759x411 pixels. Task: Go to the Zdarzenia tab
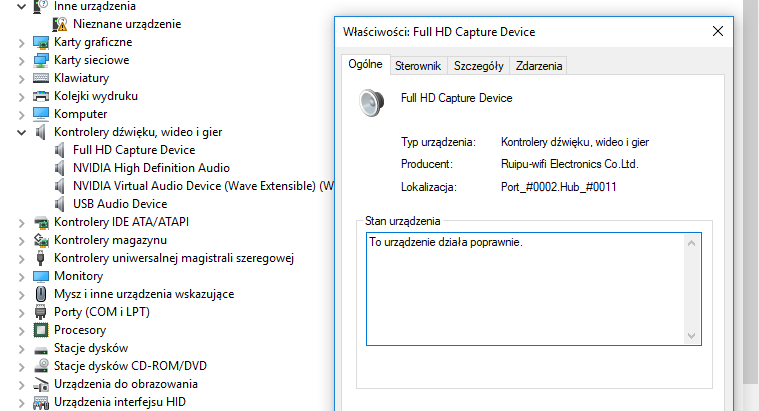539,66
